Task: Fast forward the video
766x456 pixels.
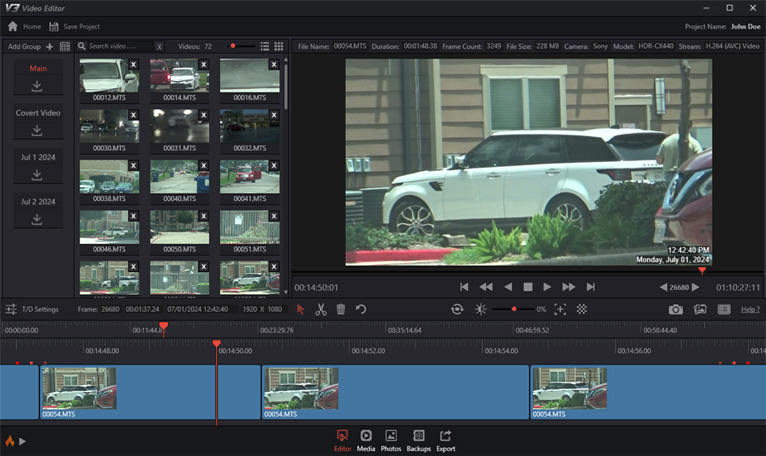Action: click(569, 287)
